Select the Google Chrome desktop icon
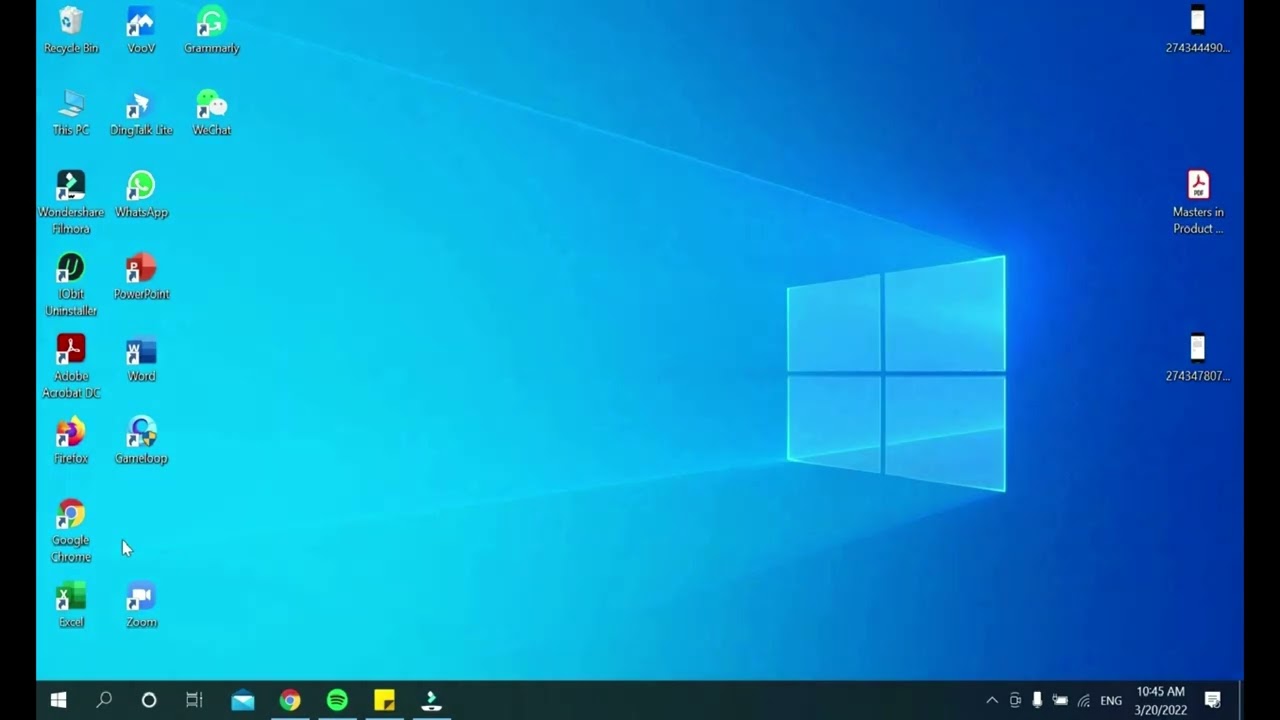Screen dimensions: 1280x720 click(71, 530)
